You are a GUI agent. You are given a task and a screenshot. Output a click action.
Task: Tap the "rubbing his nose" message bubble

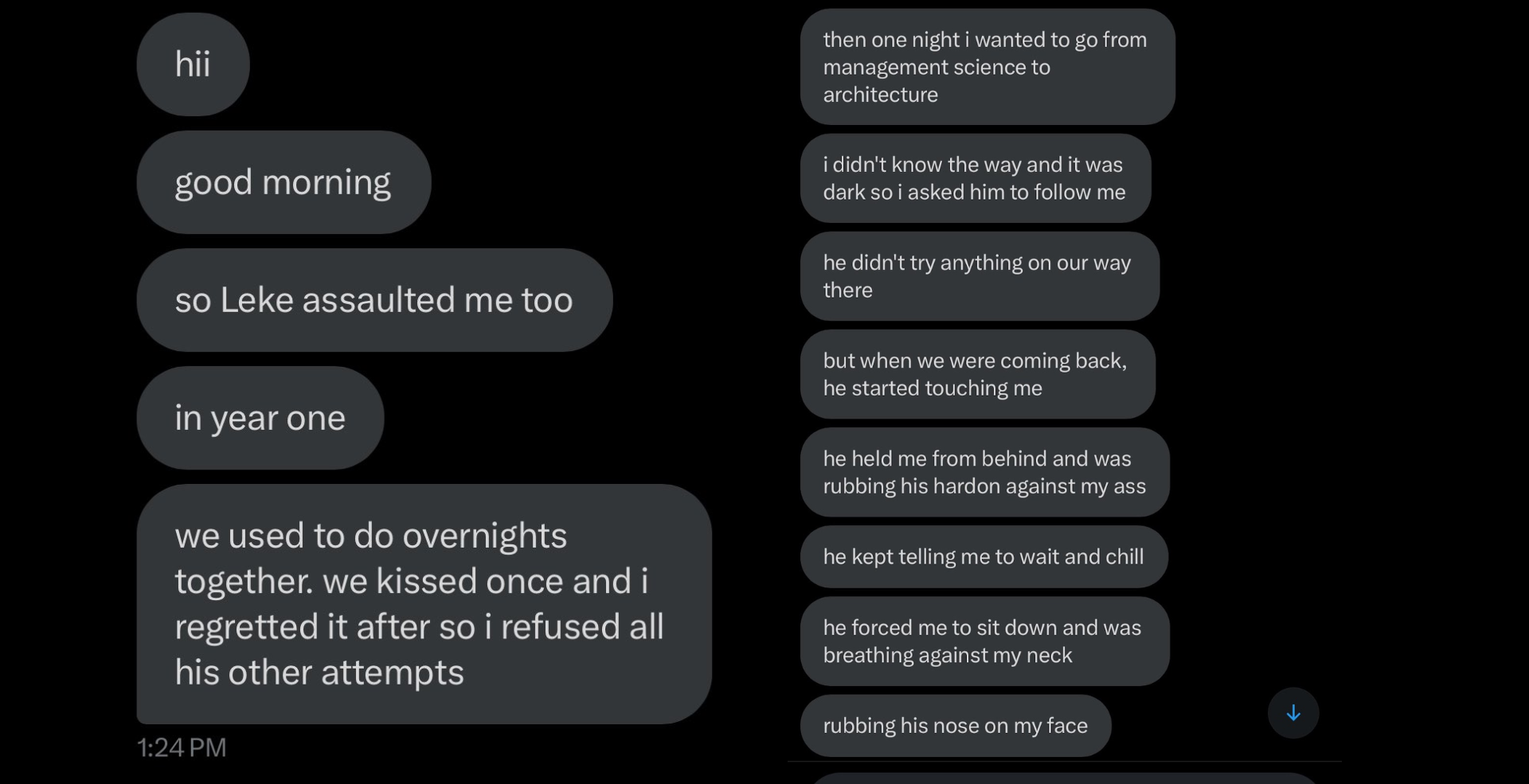click(x=955, y=726)
